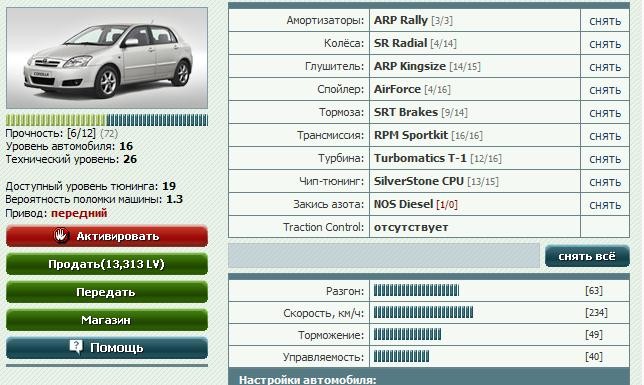Remove the SRT Brakes part
The width and height of the screenshot is (644, 385).
(605, 113)
